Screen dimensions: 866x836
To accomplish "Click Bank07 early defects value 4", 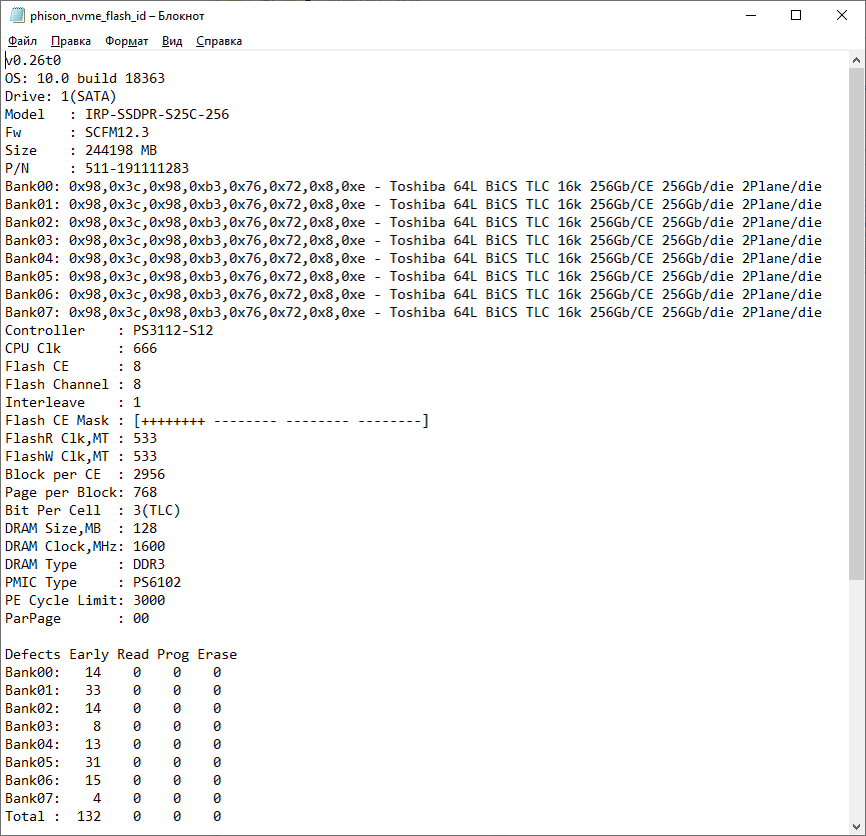I will [x=97, y=798].
